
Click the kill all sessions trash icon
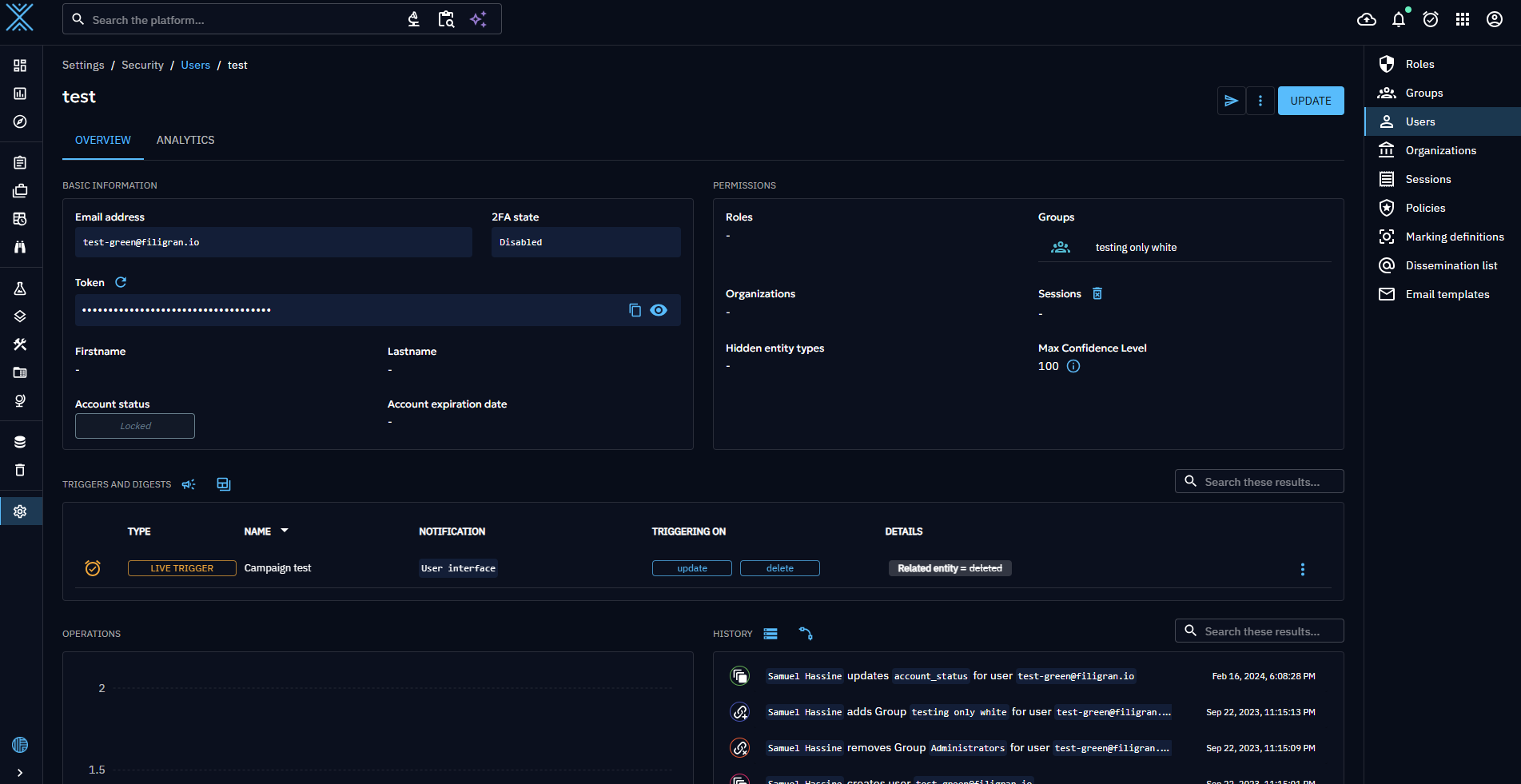tap(1097, 293)
